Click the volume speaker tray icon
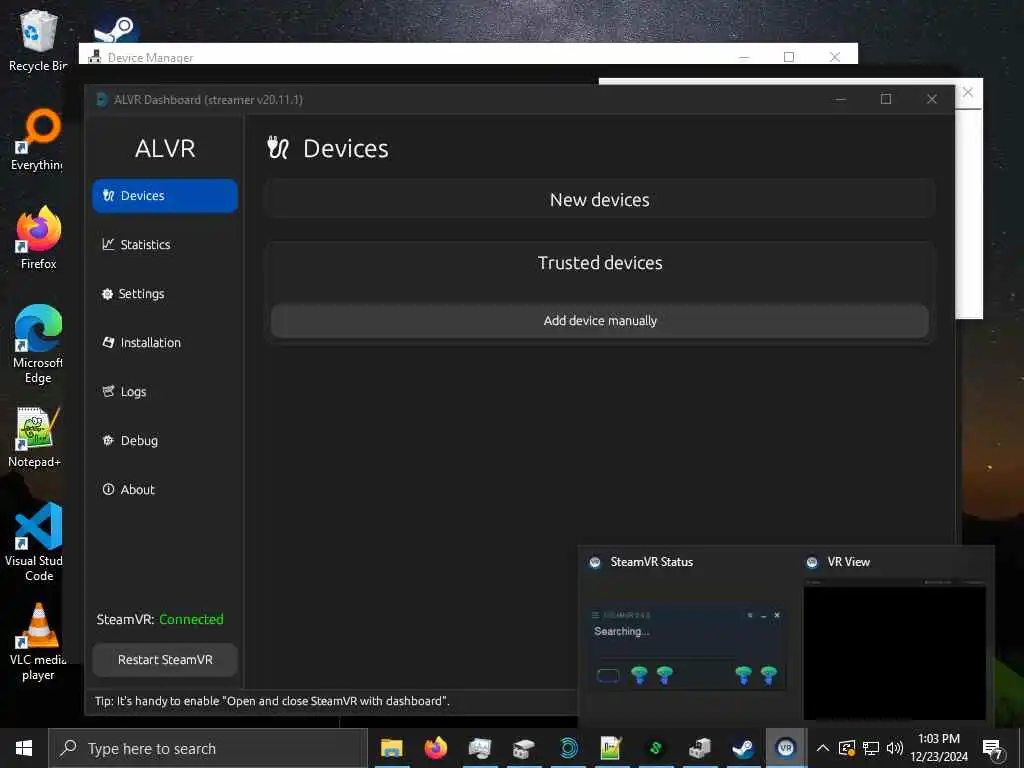1024x768 pixels. point(894,748)
